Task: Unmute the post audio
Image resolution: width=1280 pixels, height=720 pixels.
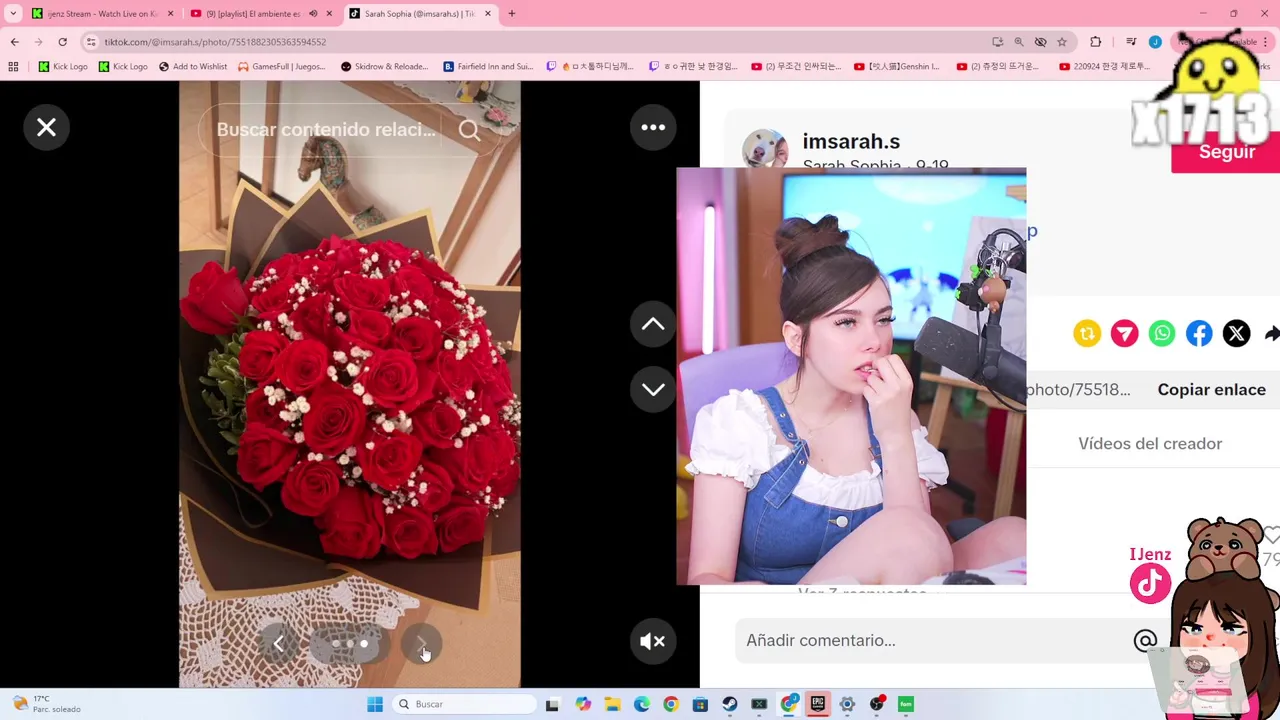Action: pos(653,642)
